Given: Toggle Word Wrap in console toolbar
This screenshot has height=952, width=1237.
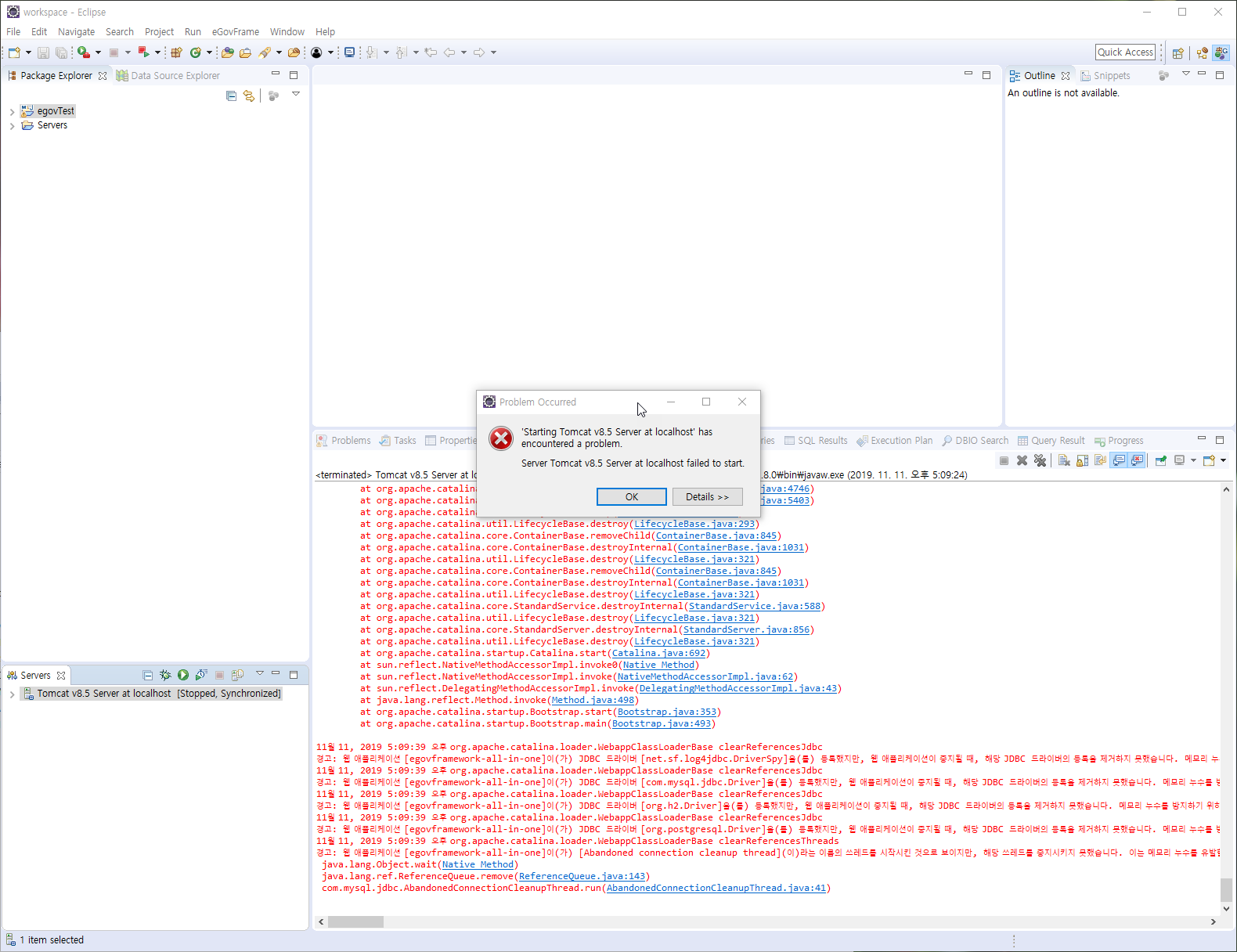Looking at the screenshot, I should coord(1100,460).
